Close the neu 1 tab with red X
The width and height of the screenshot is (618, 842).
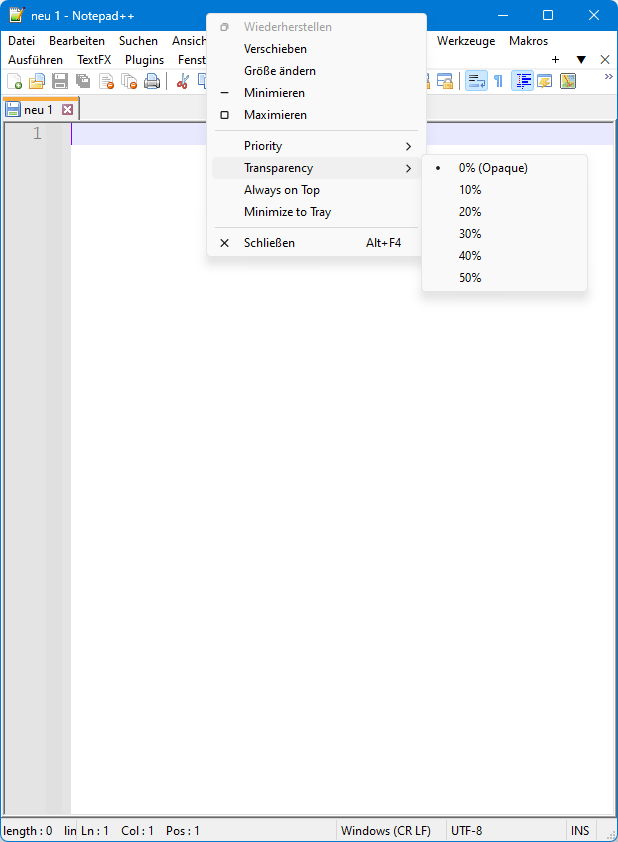(x=67, y=110)
